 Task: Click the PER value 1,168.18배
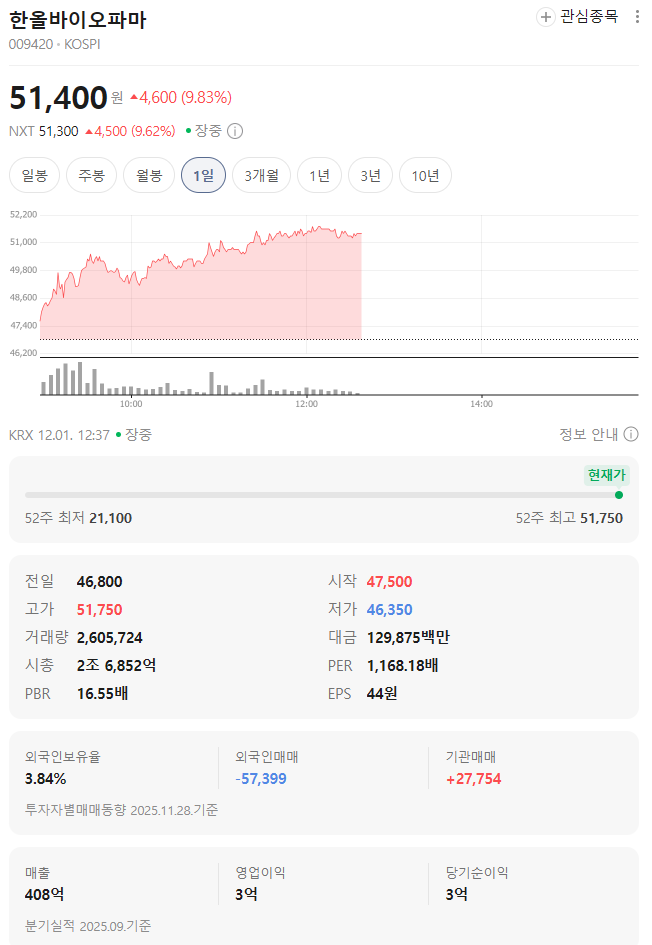(x=403, y=665)
